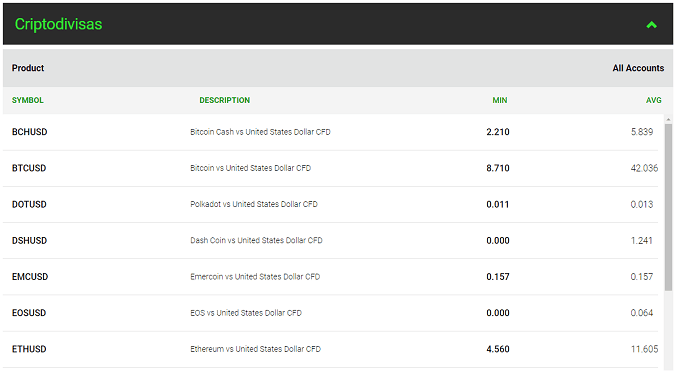The width and height of the screenshot is (675, 371).
Task: Select the BTCUSD symbol
Action: pyautogui.click(x=29, y=168)
